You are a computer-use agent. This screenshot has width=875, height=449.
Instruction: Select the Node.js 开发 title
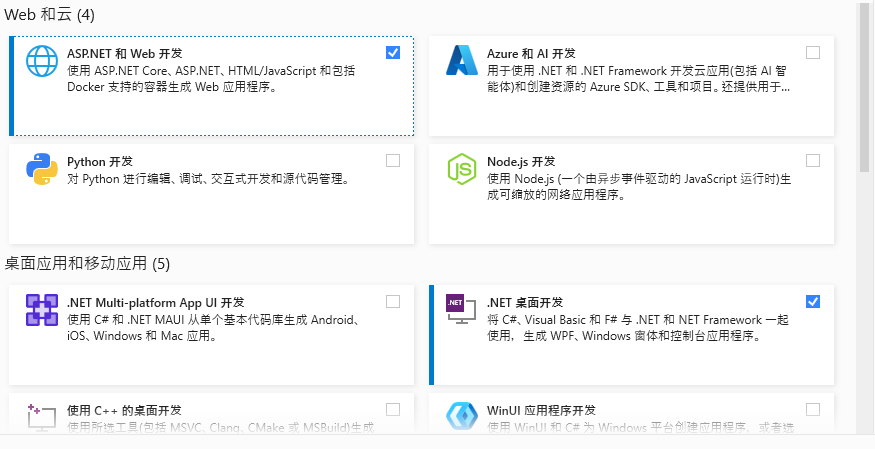[x=521, y=162]
